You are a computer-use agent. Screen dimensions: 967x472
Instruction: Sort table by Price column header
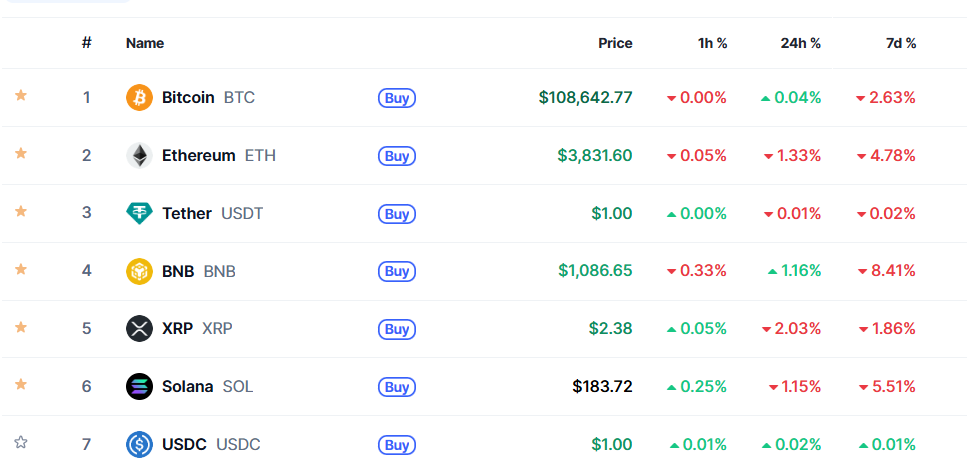[615, 43]
